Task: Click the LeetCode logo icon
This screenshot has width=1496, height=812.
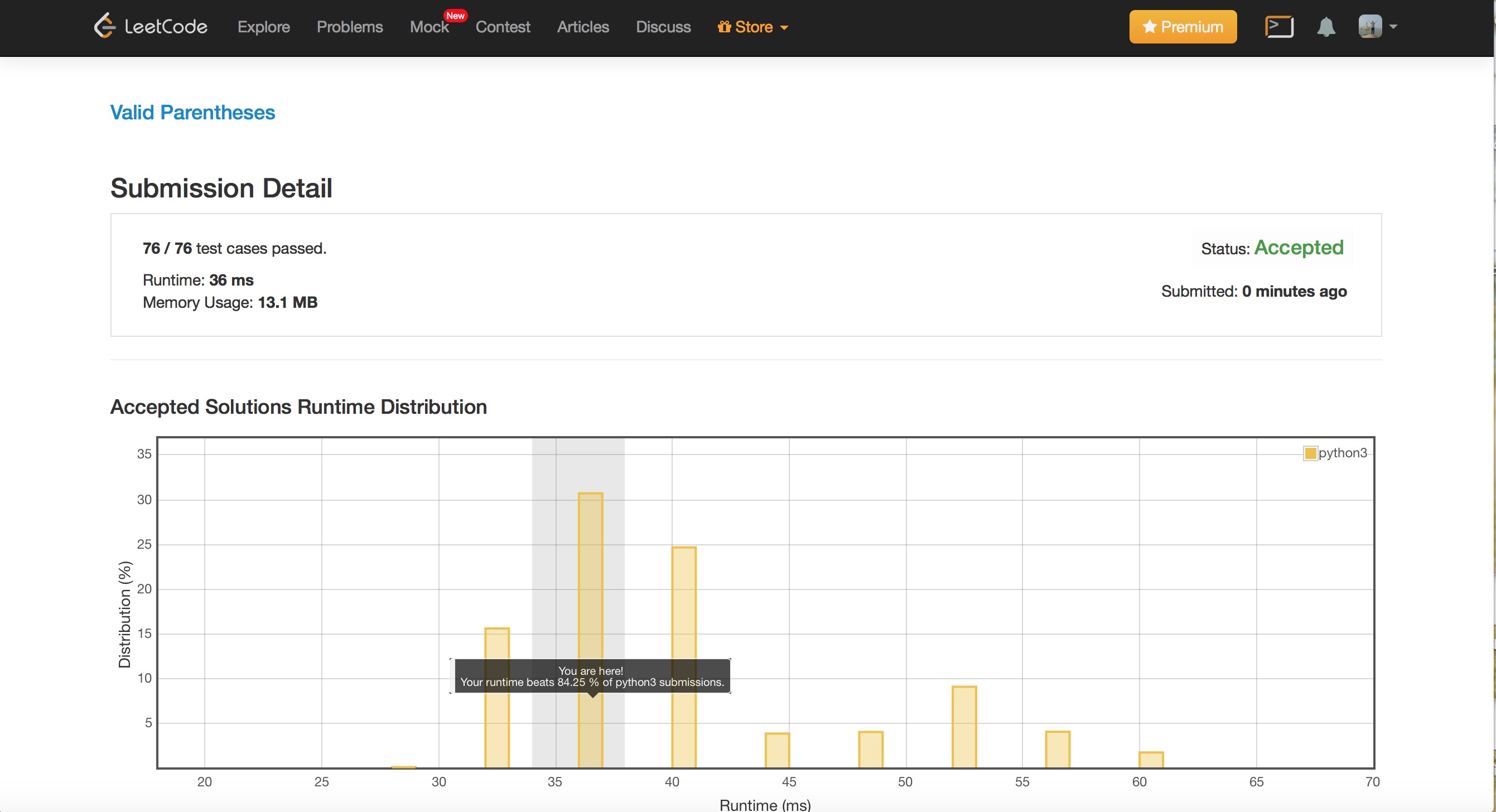Action: (x=104, y=26)
